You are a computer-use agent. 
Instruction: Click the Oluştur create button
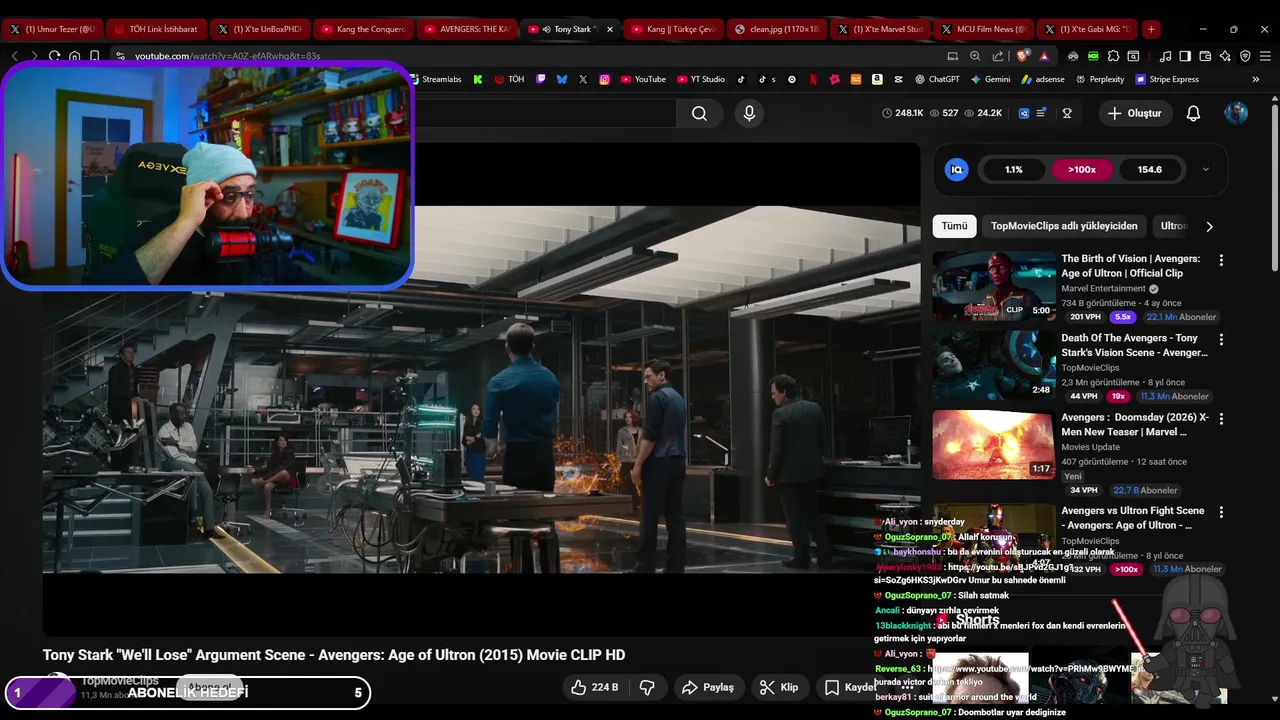(1134, 114)
